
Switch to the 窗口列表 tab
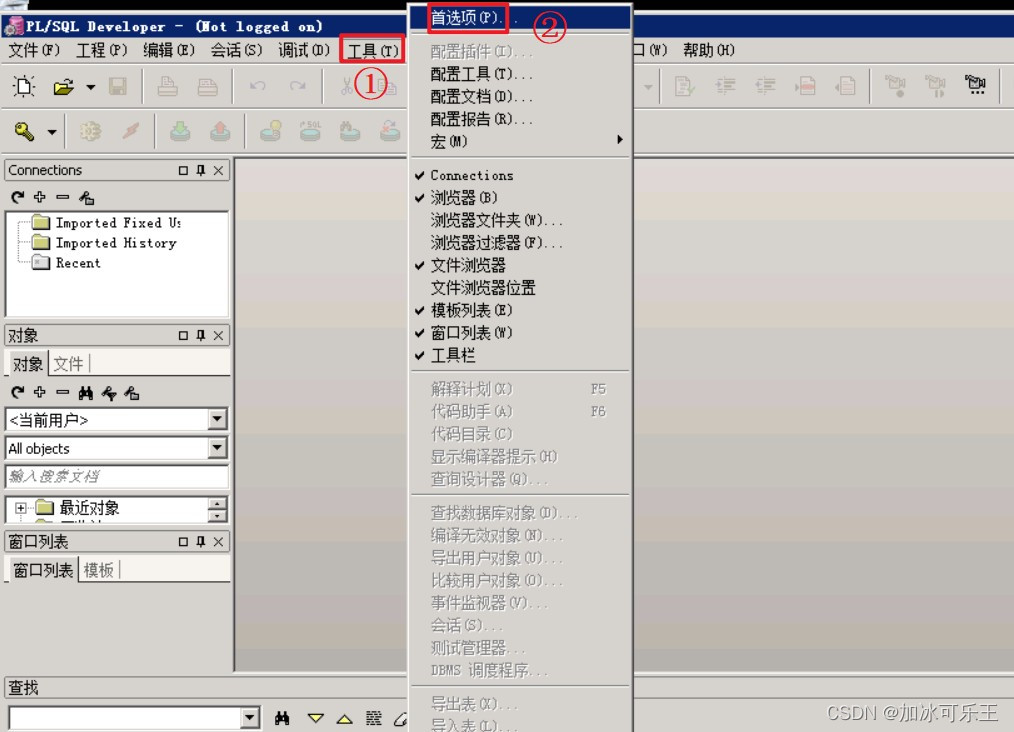[43, 570]
